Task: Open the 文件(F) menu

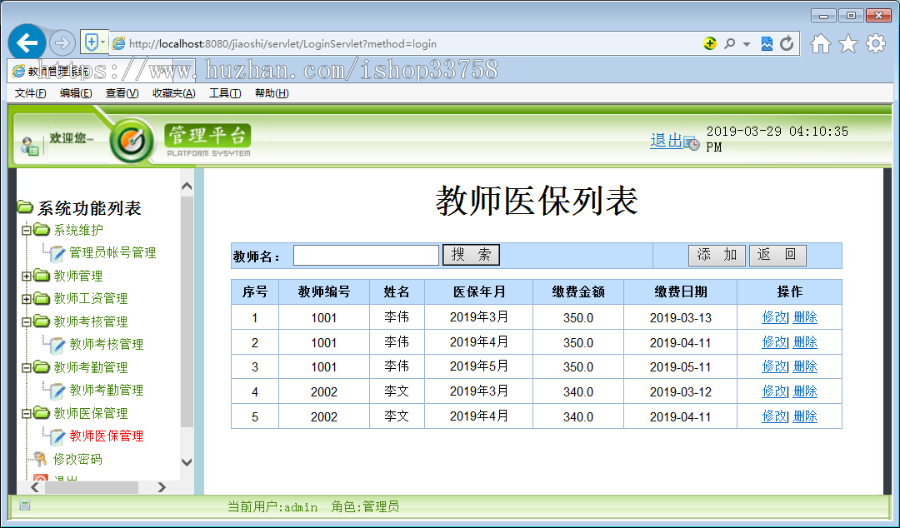Action: pos(30,93)
